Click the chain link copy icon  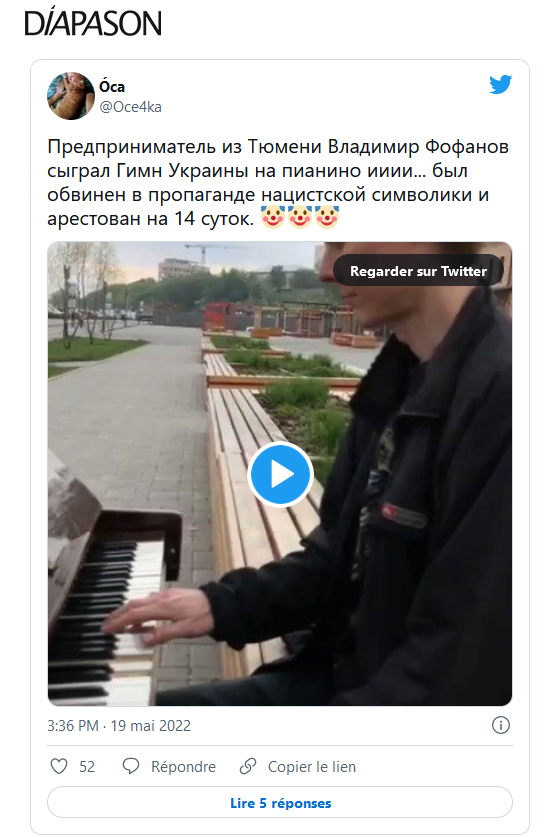[248, 767]
